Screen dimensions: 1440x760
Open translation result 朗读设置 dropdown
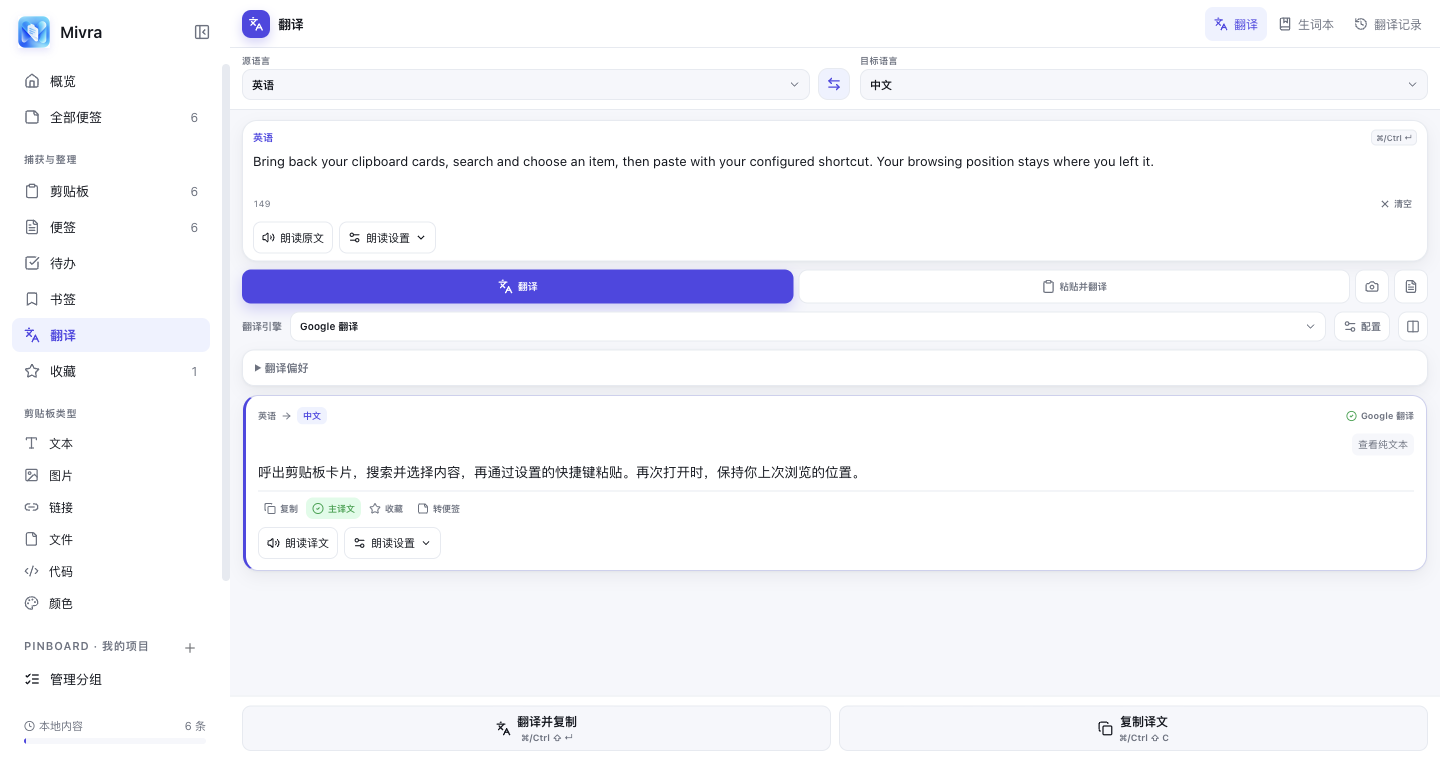392,543
